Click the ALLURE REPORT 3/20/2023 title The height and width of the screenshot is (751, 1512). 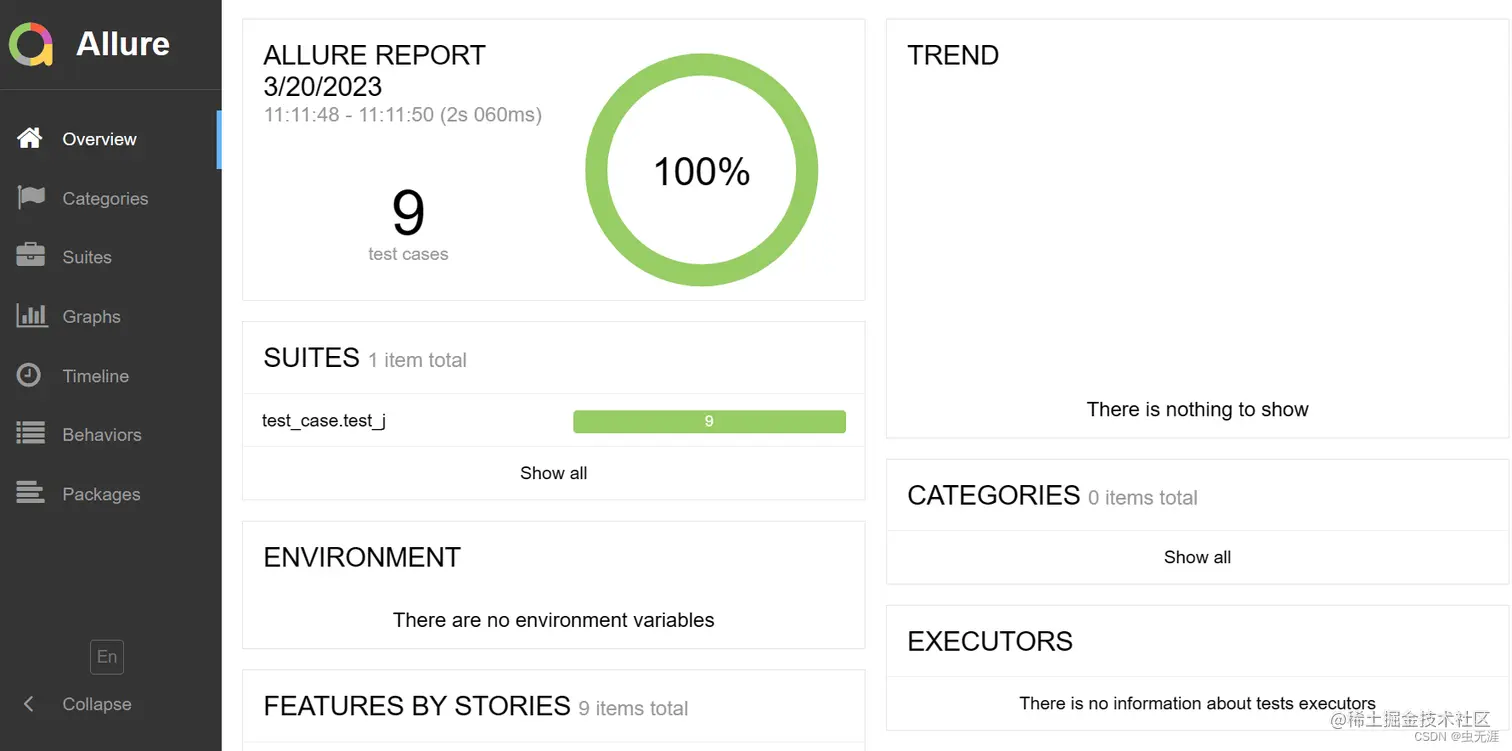[x=374, y=70]
